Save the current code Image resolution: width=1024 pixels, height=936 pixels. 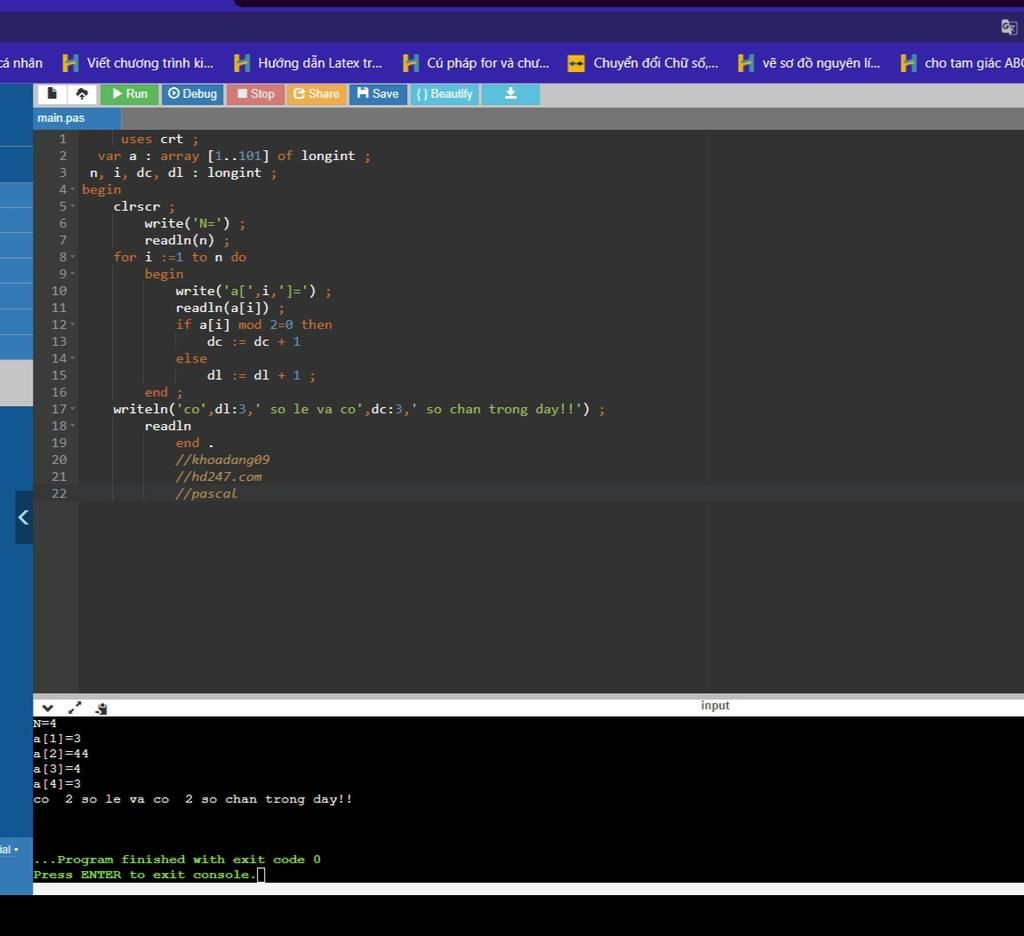(378, 94)
